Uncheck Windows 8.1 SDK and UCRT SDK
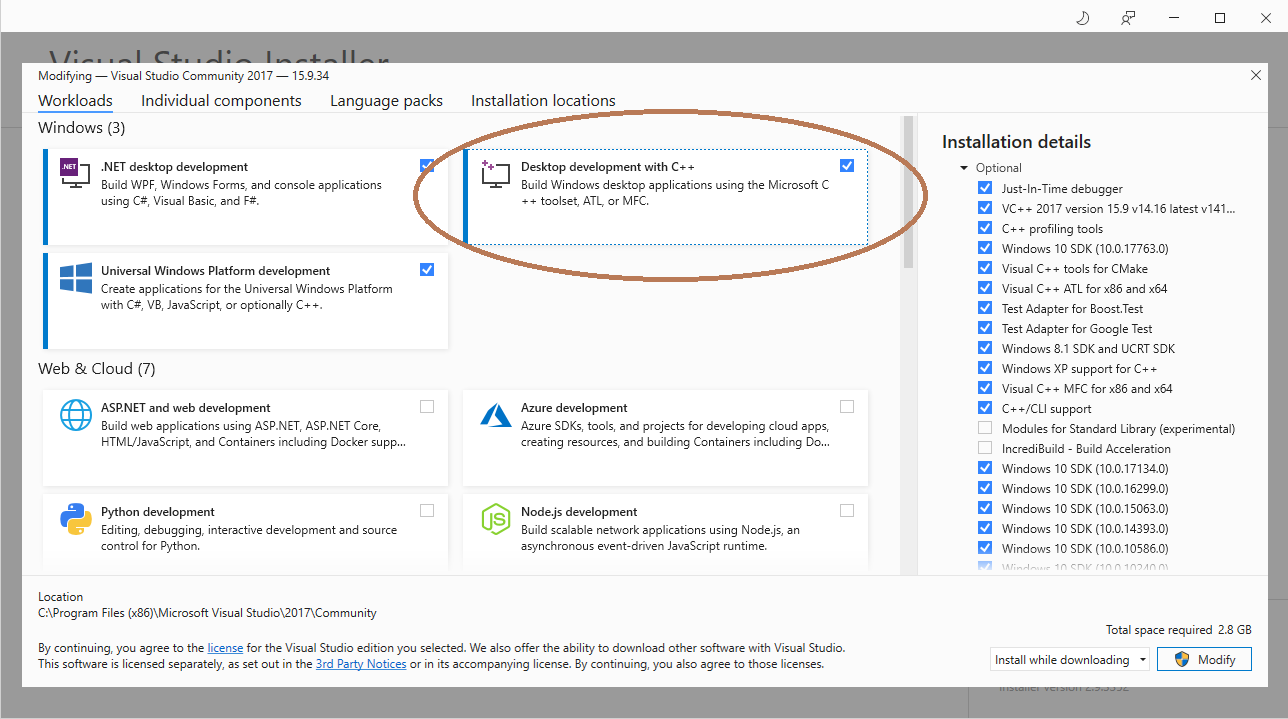 [x=985, y=348]
